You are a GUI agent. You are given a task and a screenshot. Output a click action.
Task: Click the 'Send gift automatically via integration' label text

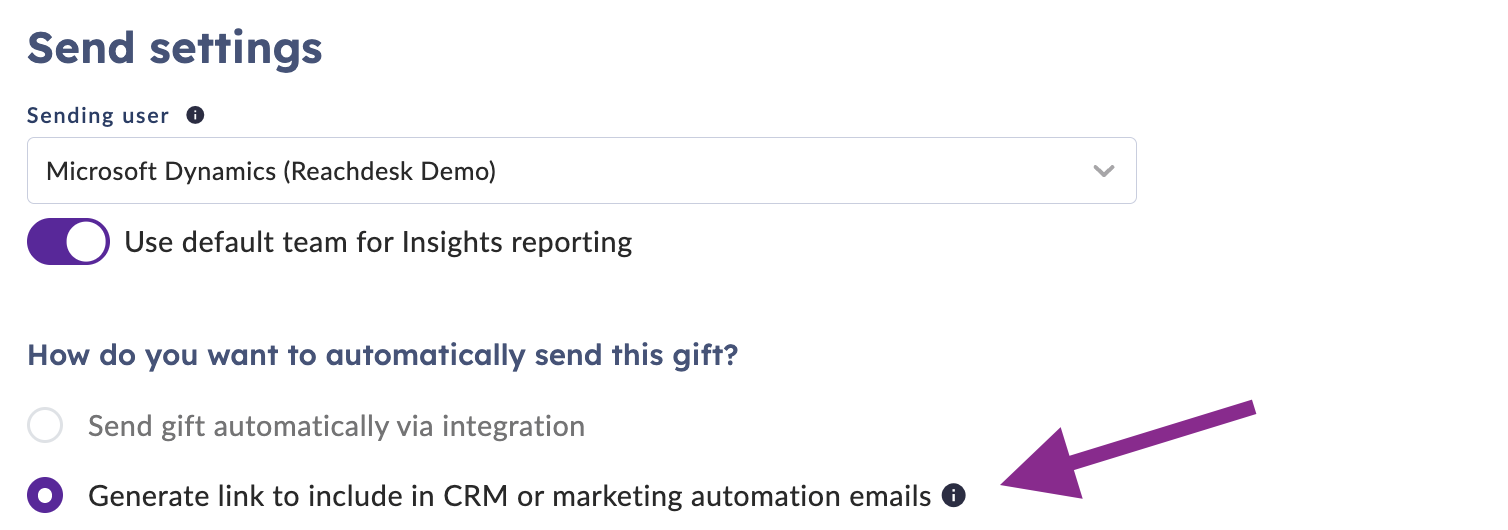click(x=336, y=427)
